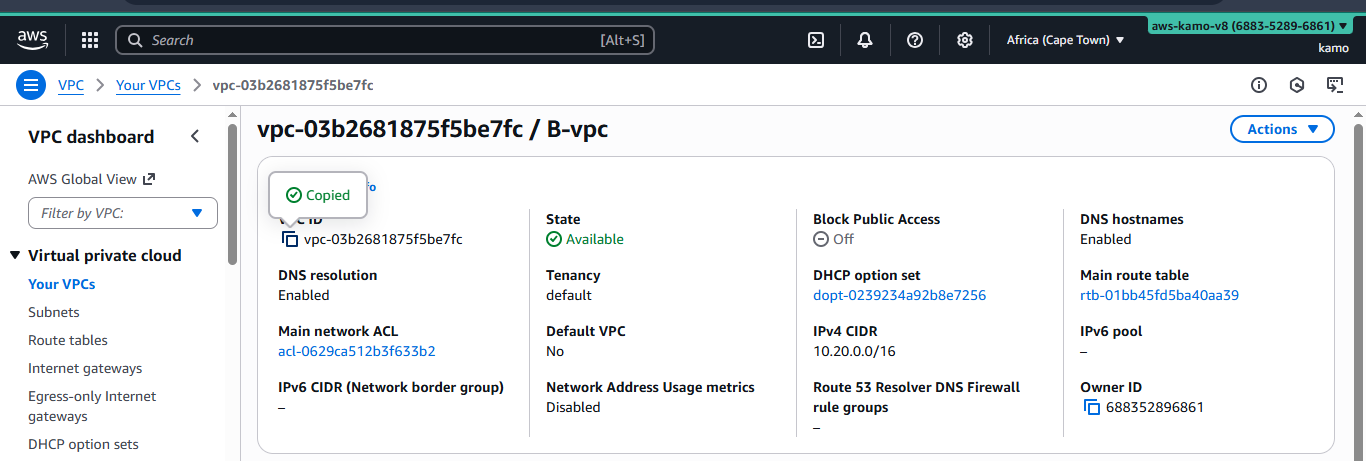Open the help question mark menu
Viewport: 1366px width, 461px height.
914,40
